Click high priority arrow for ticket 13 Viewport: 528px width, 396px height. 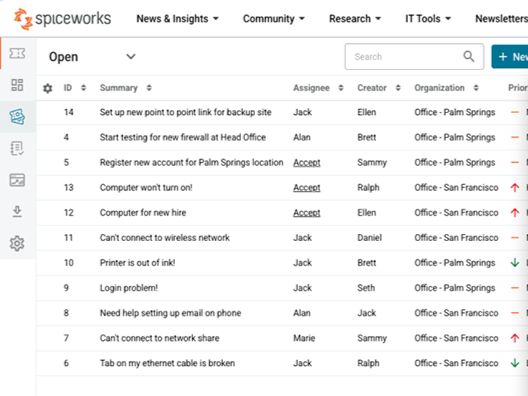click(x=515, y=187)
